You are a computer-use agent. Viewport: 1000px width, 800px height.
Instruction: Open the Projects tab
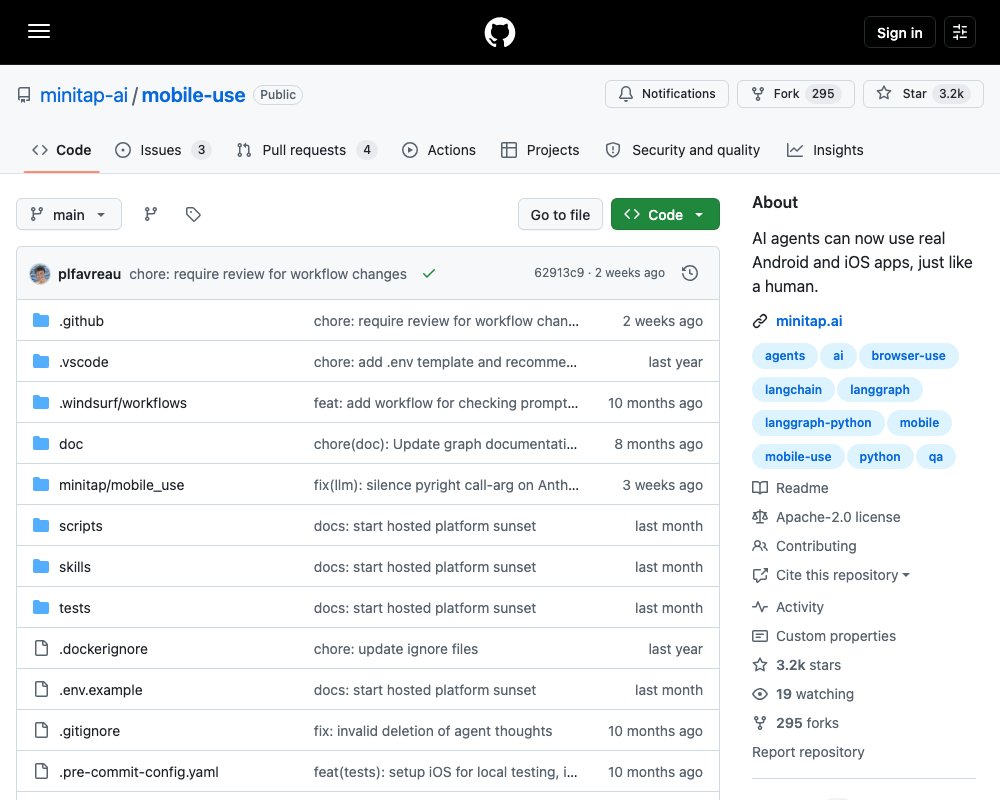pos(540,150)
